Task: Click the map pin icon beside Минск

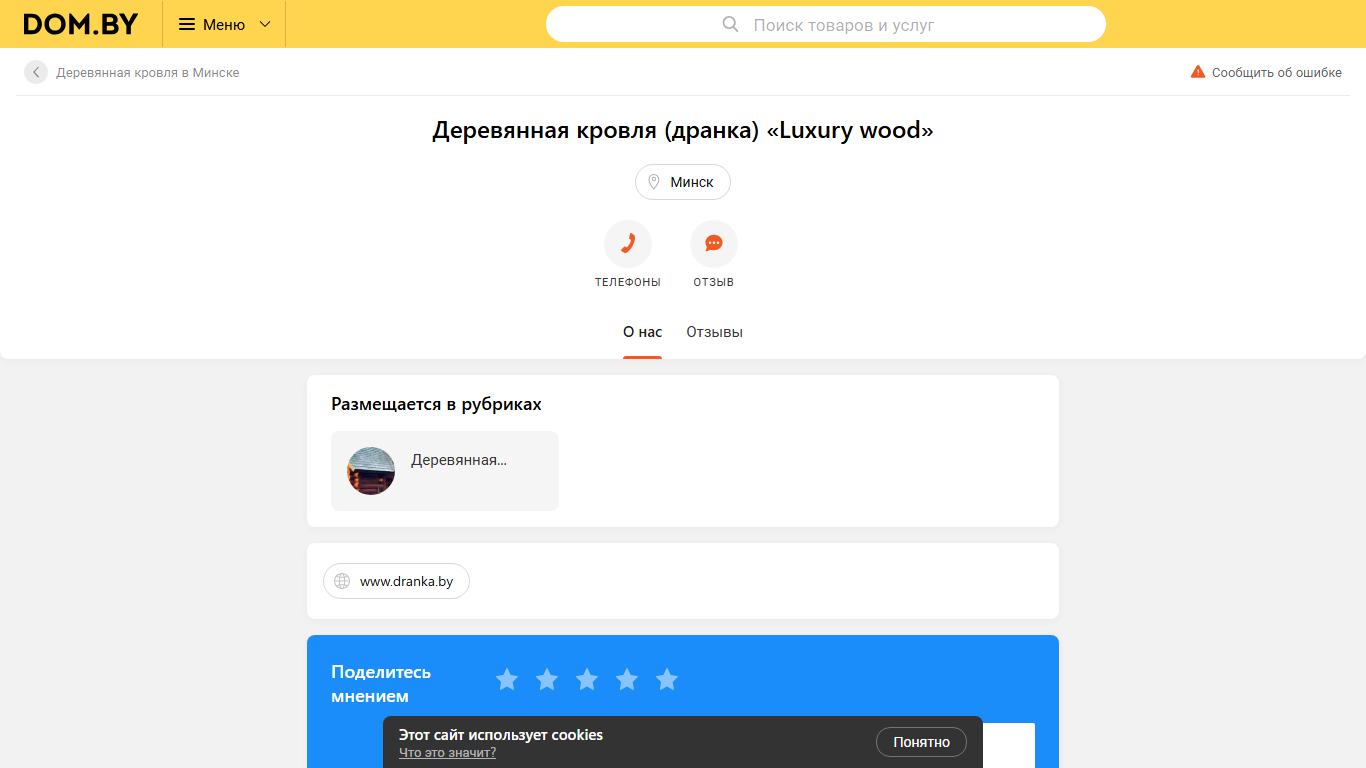Action: [x=654, y=182]
